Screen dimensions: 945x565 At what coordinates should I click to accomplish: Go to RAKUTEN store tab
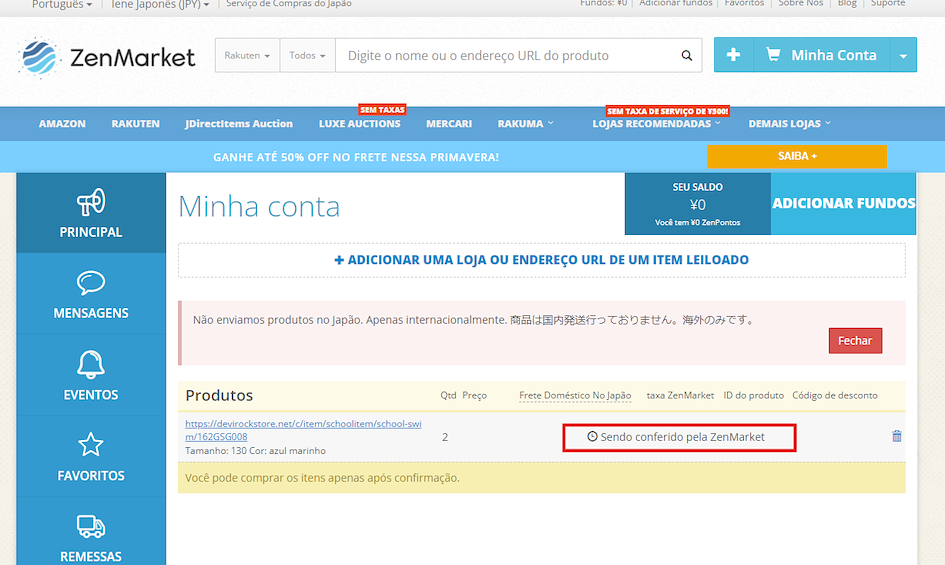[x=136, y=124]
